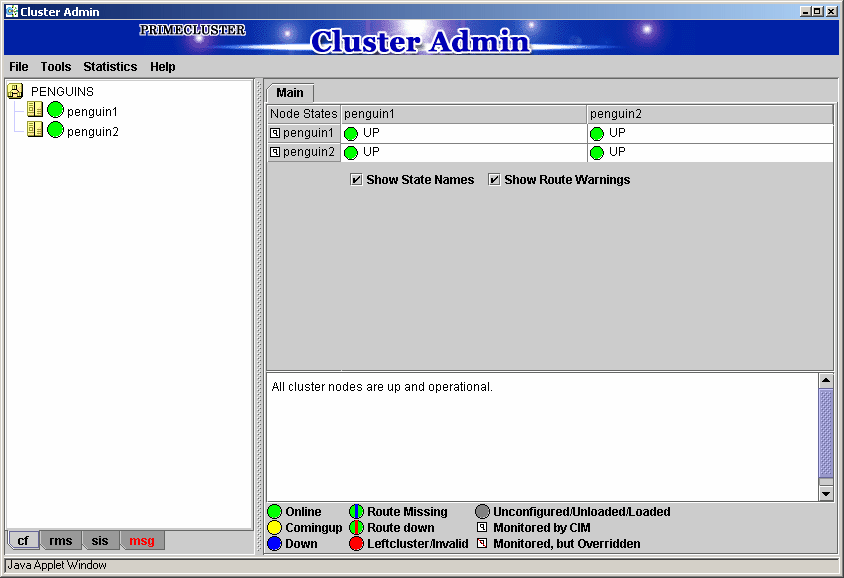
Task: Click the red Leftcluster/Invalid legend circle
Action: 356,544
